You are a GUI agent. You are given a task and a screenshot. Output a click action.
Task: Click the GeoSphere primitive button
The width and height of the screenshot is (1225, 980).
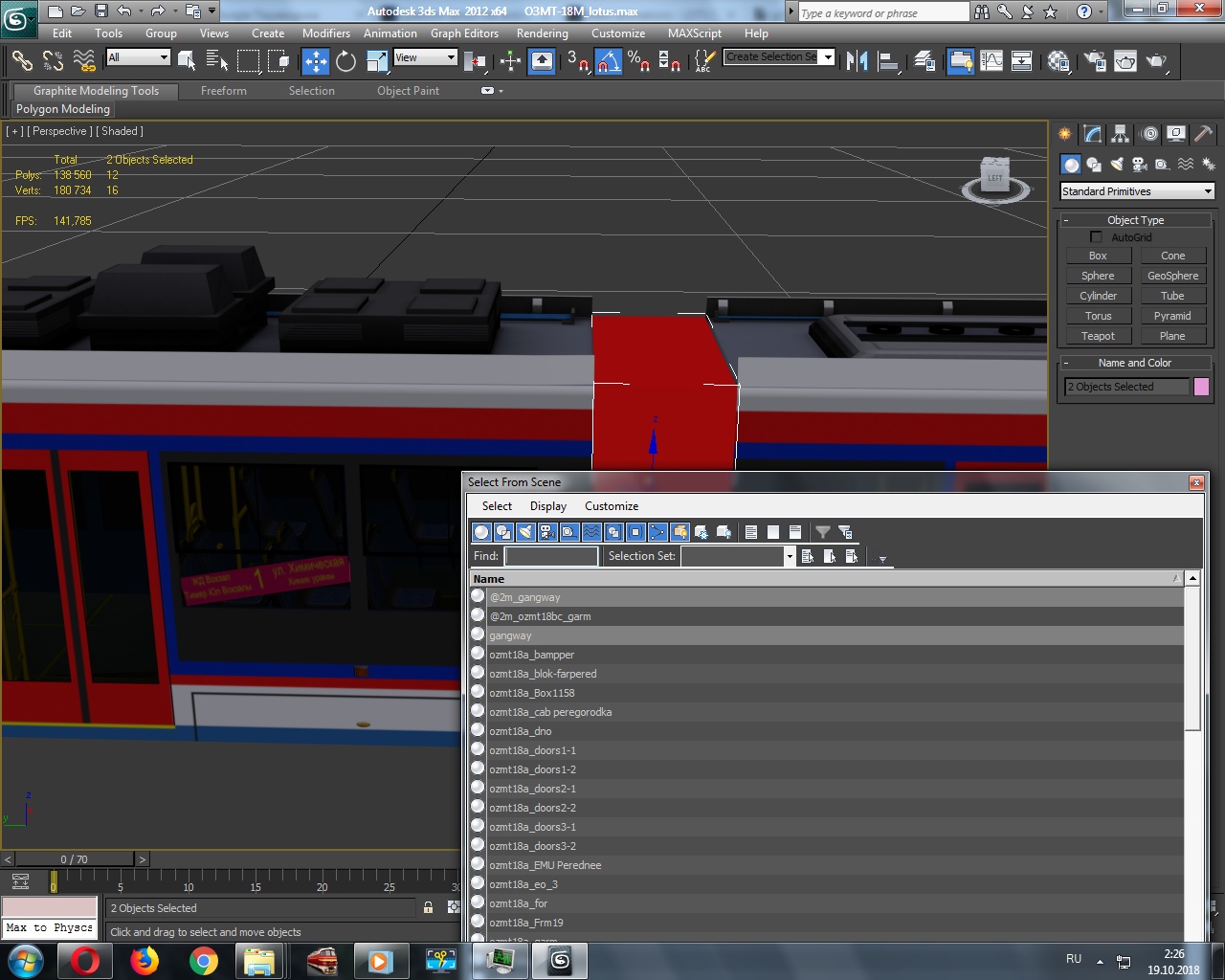(x=1172, y=276)
